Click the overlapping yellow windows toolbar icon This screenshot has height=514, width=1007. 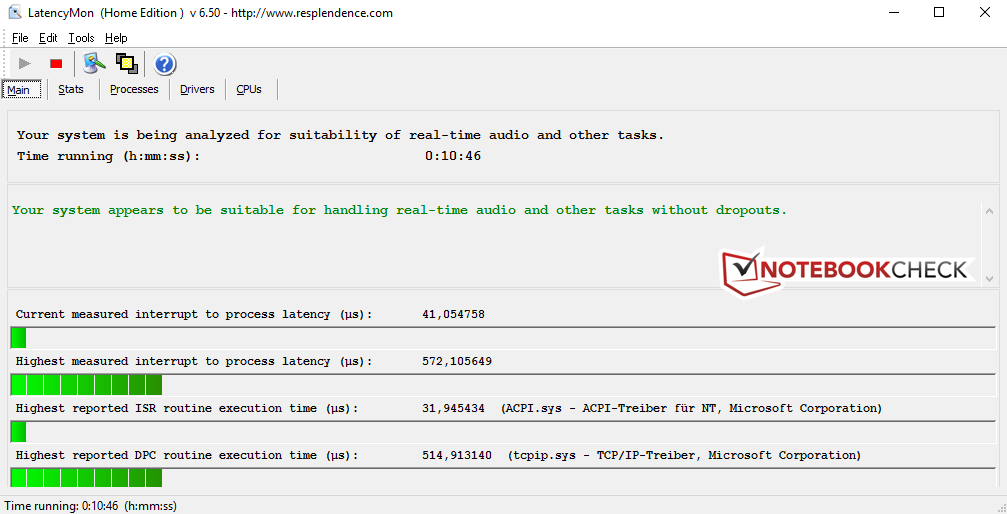click(127, 64)
